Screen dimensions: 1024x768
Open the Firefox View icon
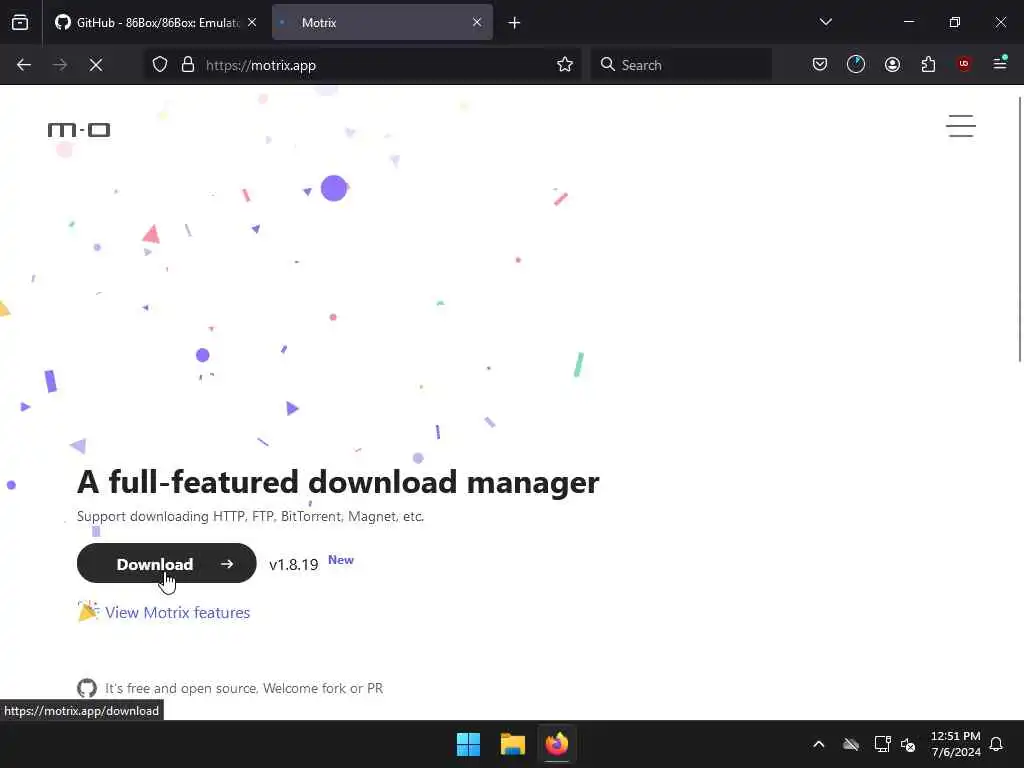(20, 22)
